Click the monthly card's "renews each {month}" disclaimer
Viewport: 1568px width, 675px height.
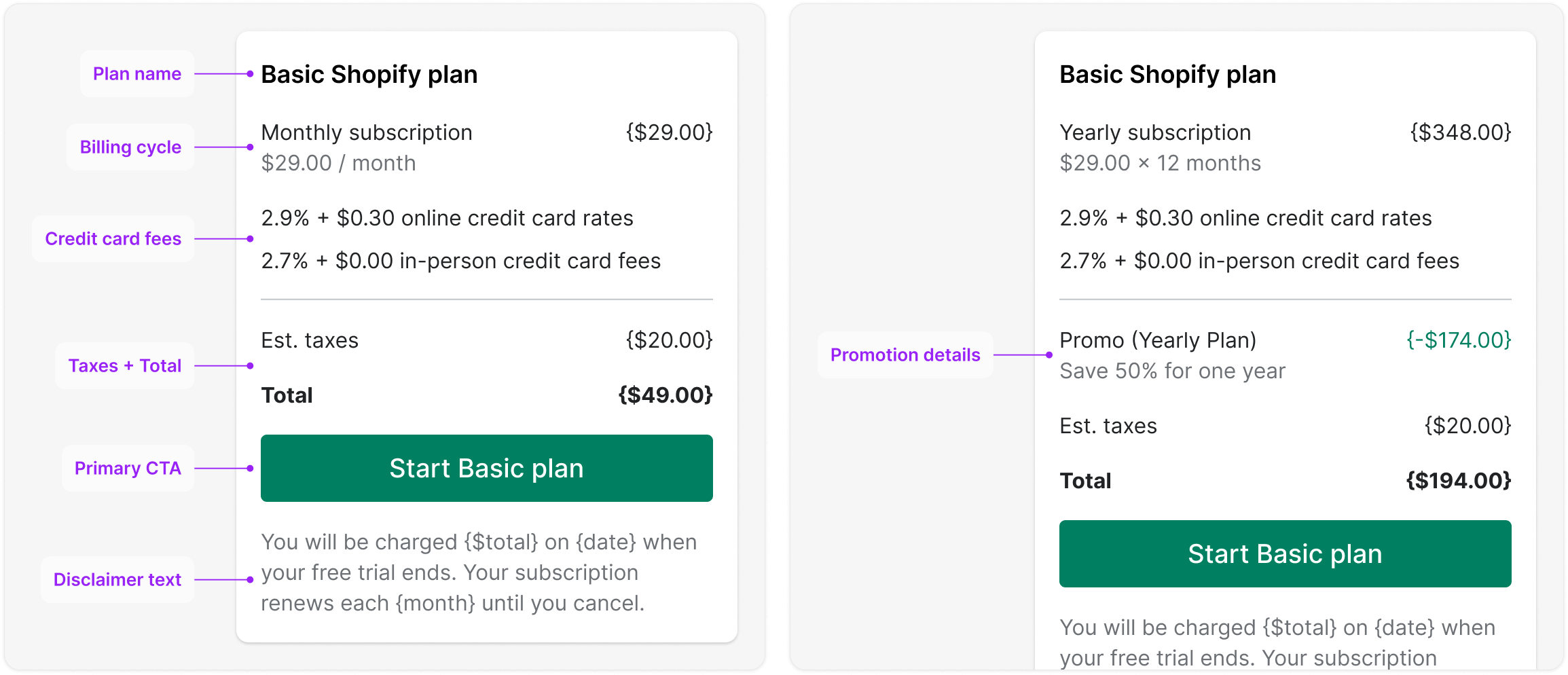pyautogui.click(x=452, y=604)
